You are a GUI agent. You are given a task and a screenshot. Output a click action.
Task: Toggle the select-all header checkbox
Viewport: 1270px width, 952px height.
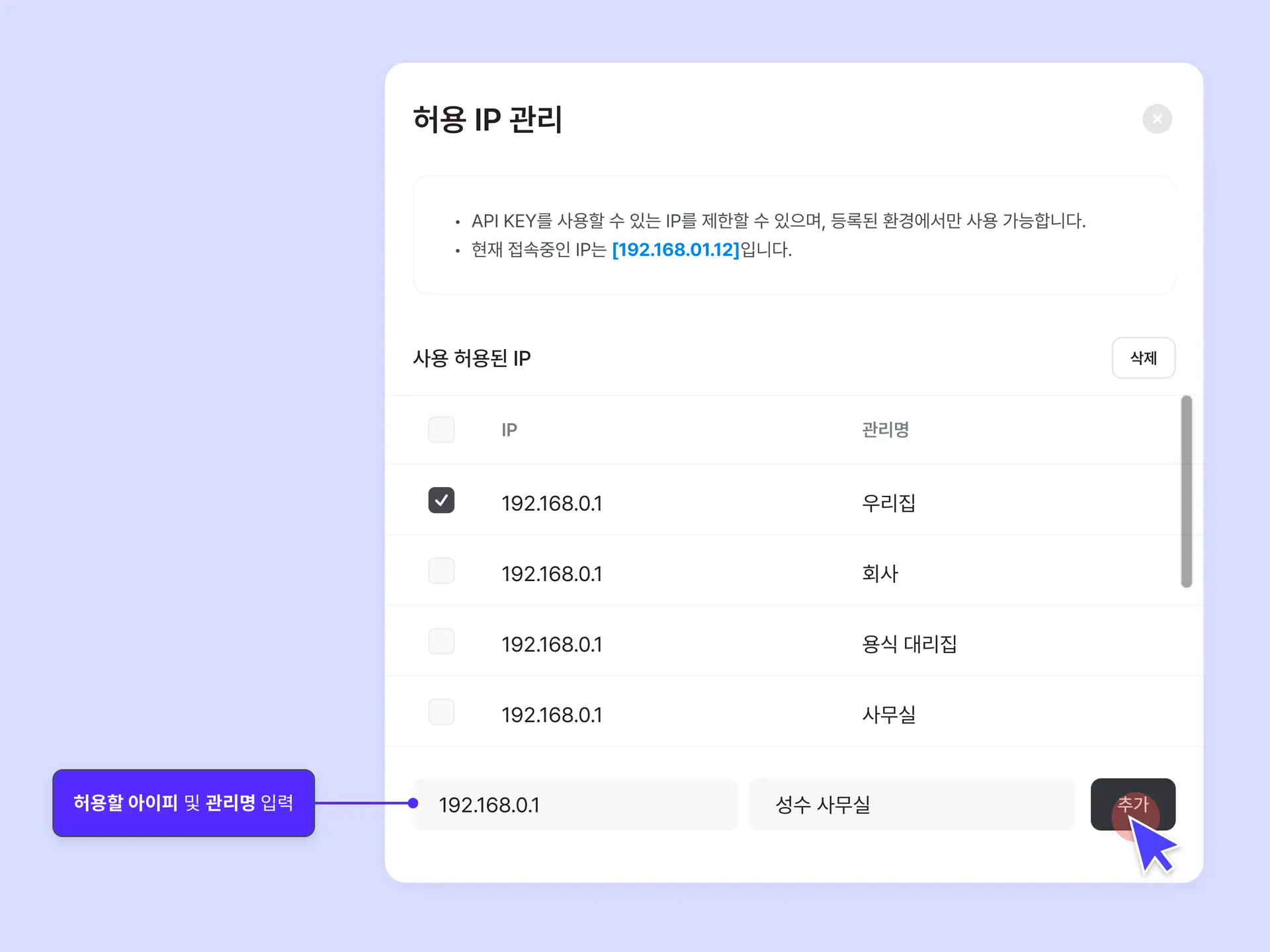pyautogui.click(x=441, y=430)
